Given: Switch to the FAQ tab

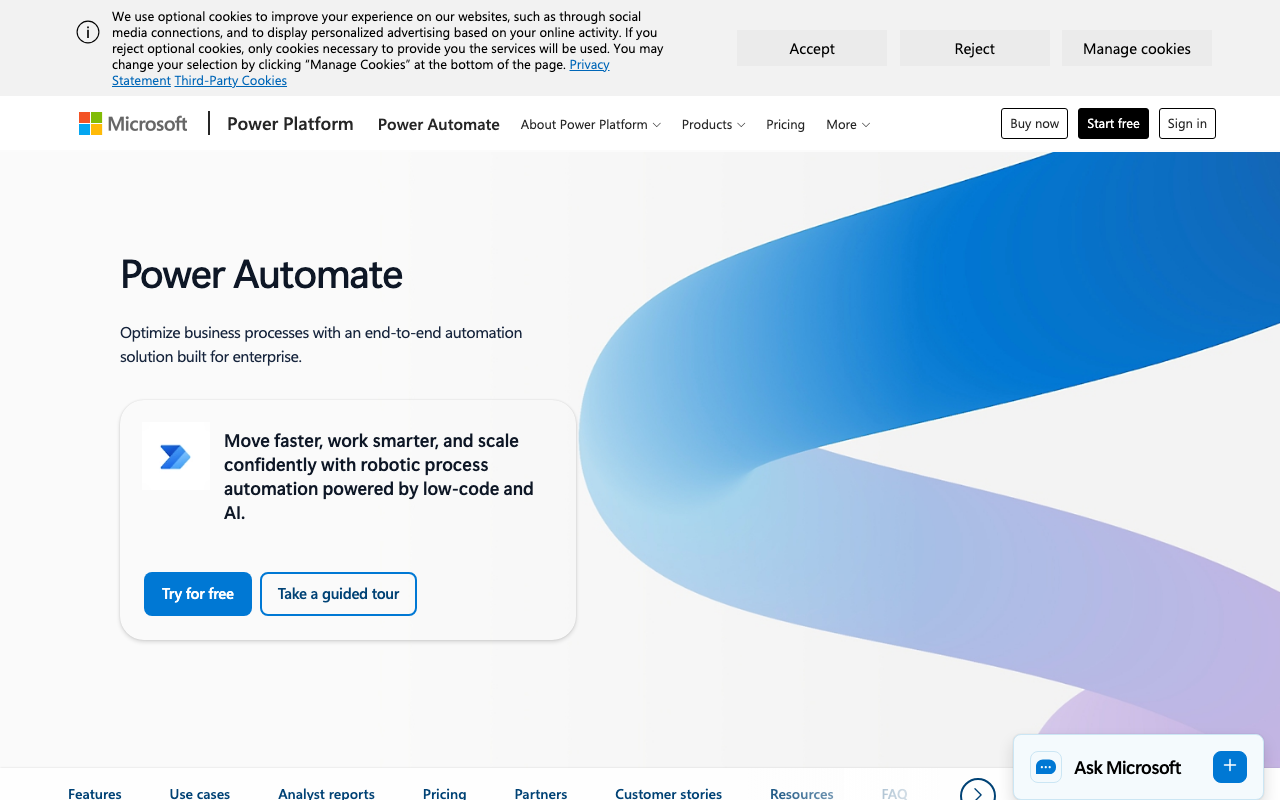Looking at the screenshot, I should pos(894,793).
